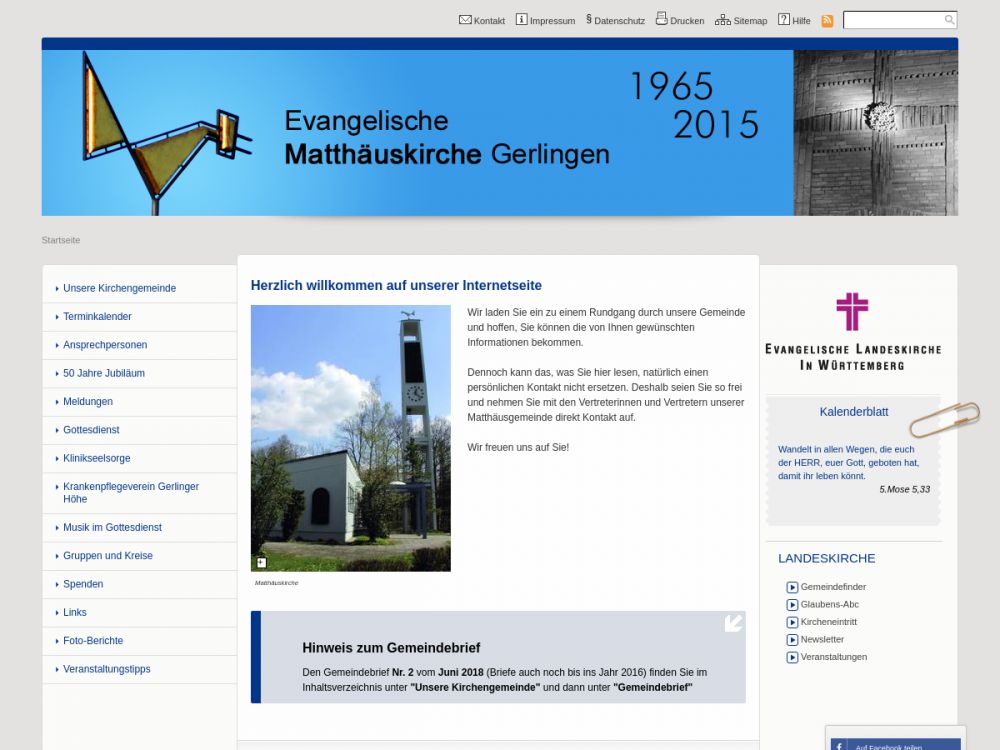The height and width of the screenshot is (750, 1000).
Task: Select 50 Jahre Jubiläum menu item
Action: [x=104, y=373]
